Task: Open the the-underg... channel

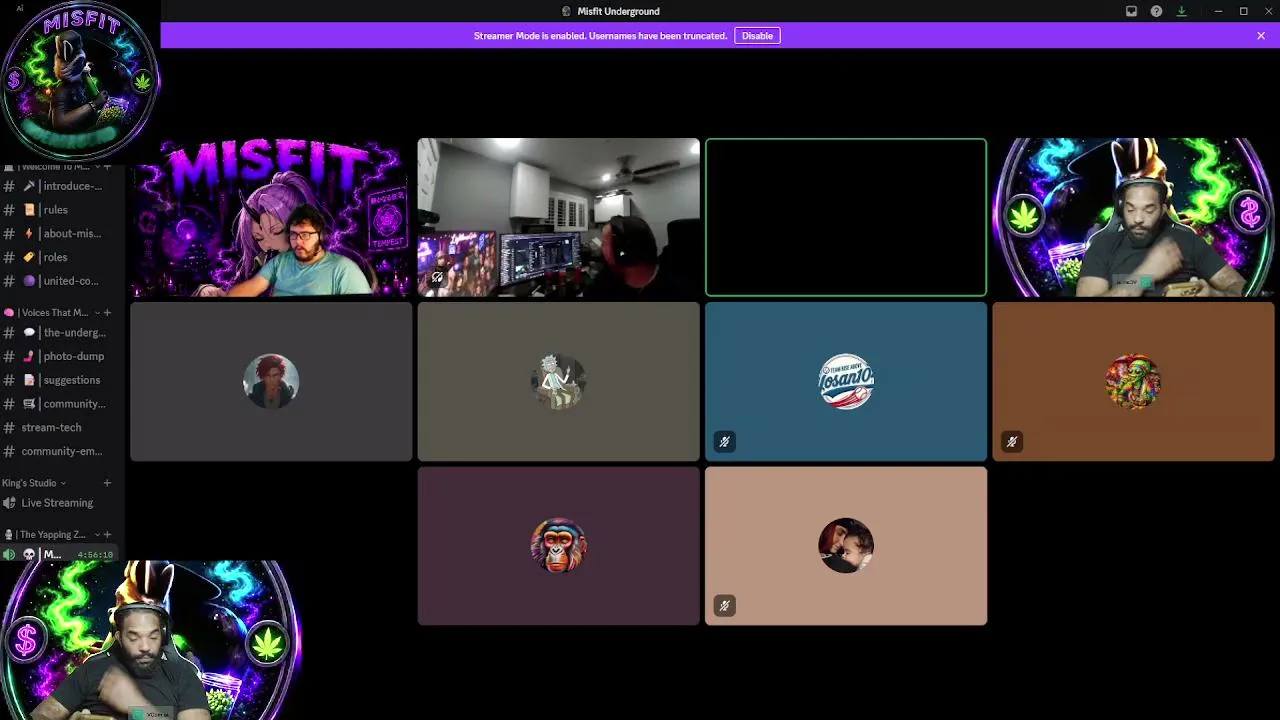Action: click(62, 333)
